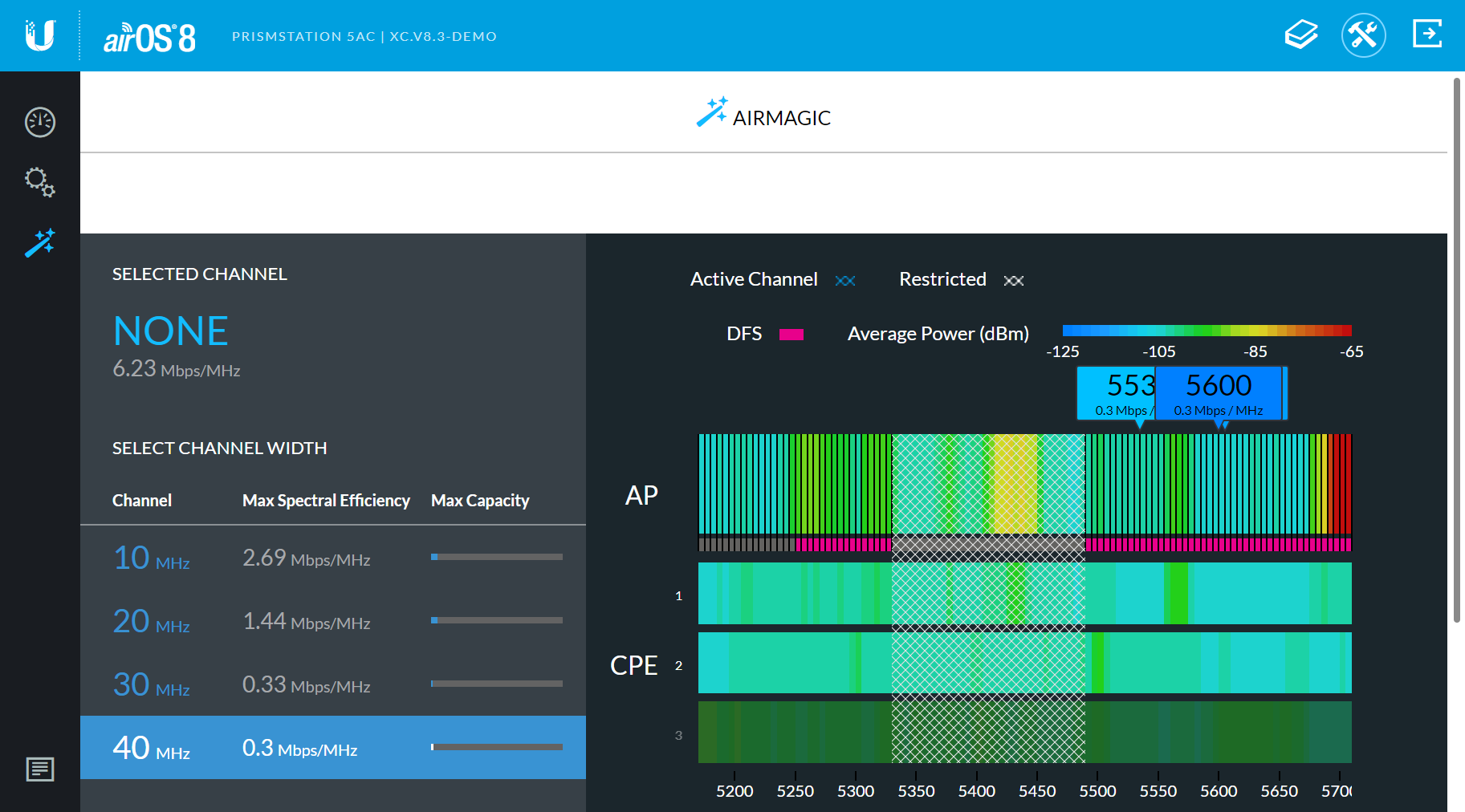The image size is (1465, 812).
Task: Click the 6.23 Mbps/MHz value
Action: pos(177,368)
